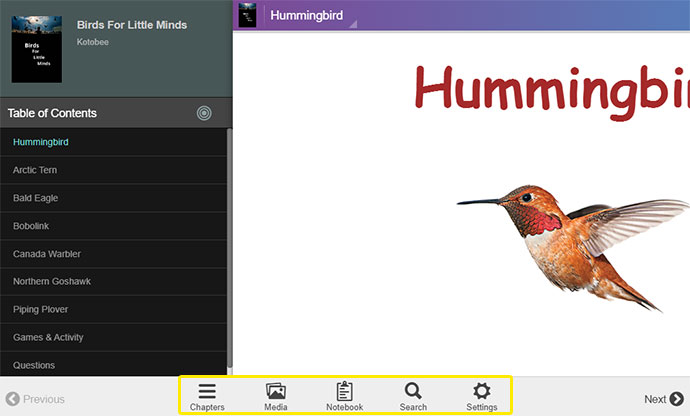
Task: Click the small book cover in header
Action: (247, 15)
